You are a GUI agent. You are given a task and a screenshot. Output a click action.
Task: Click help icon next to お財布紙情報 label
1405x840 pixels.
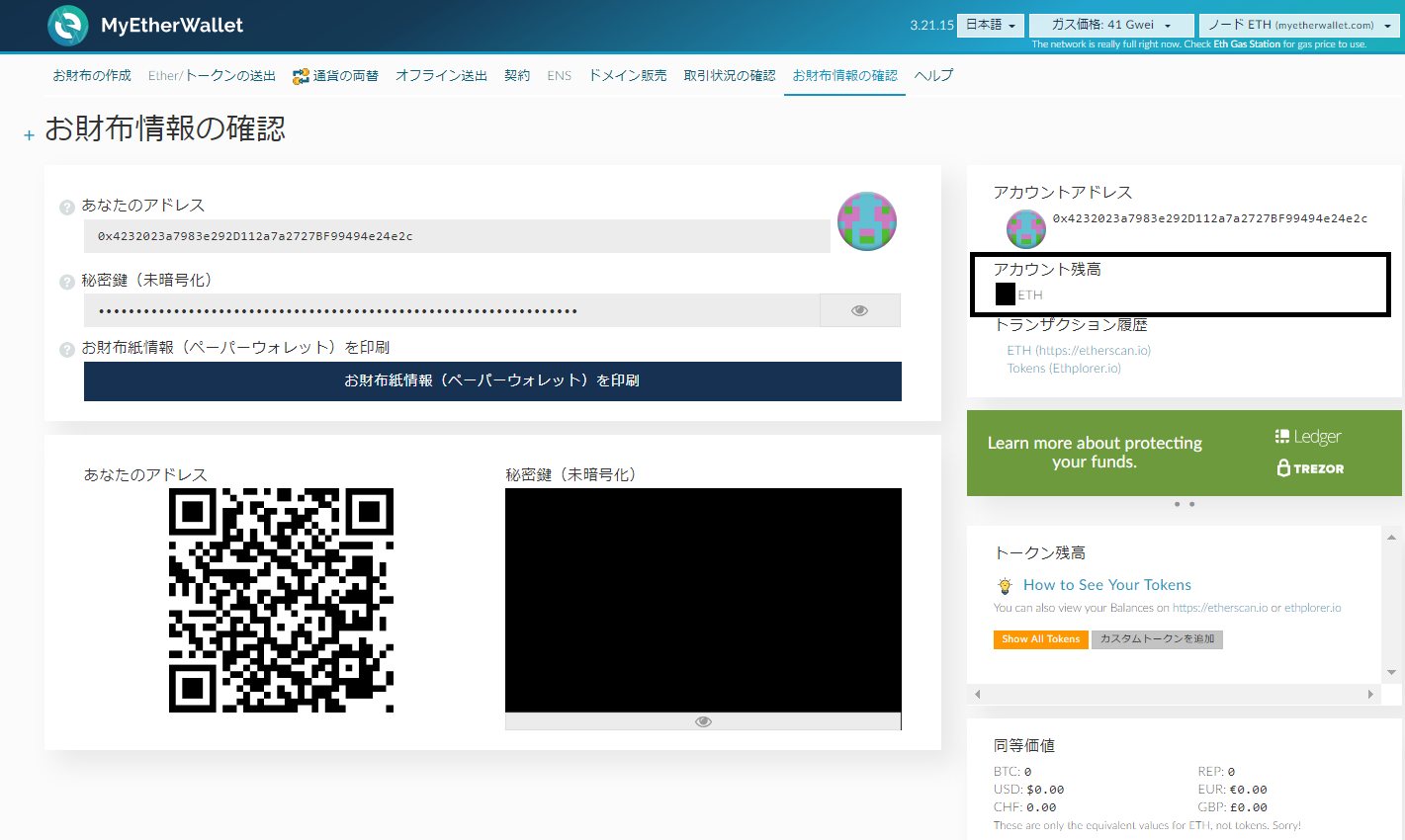[67, 350]
